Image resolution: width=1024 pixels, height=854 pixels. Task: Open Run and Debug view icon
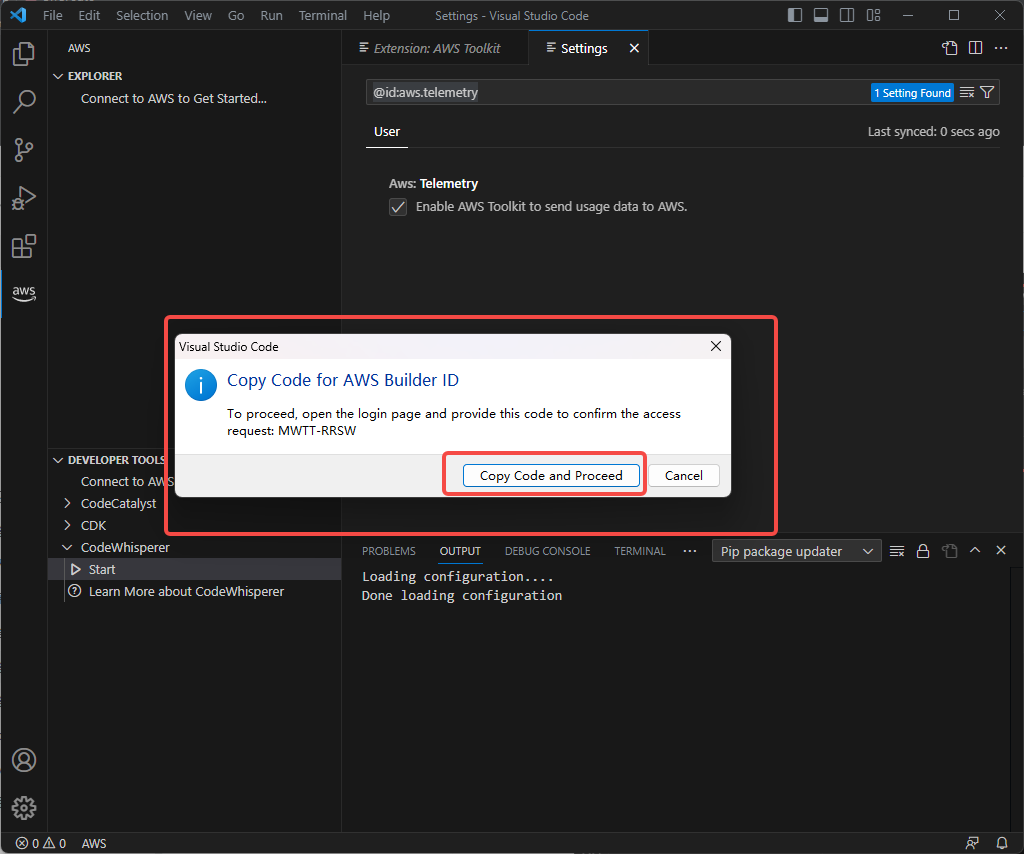pos(24,198)
